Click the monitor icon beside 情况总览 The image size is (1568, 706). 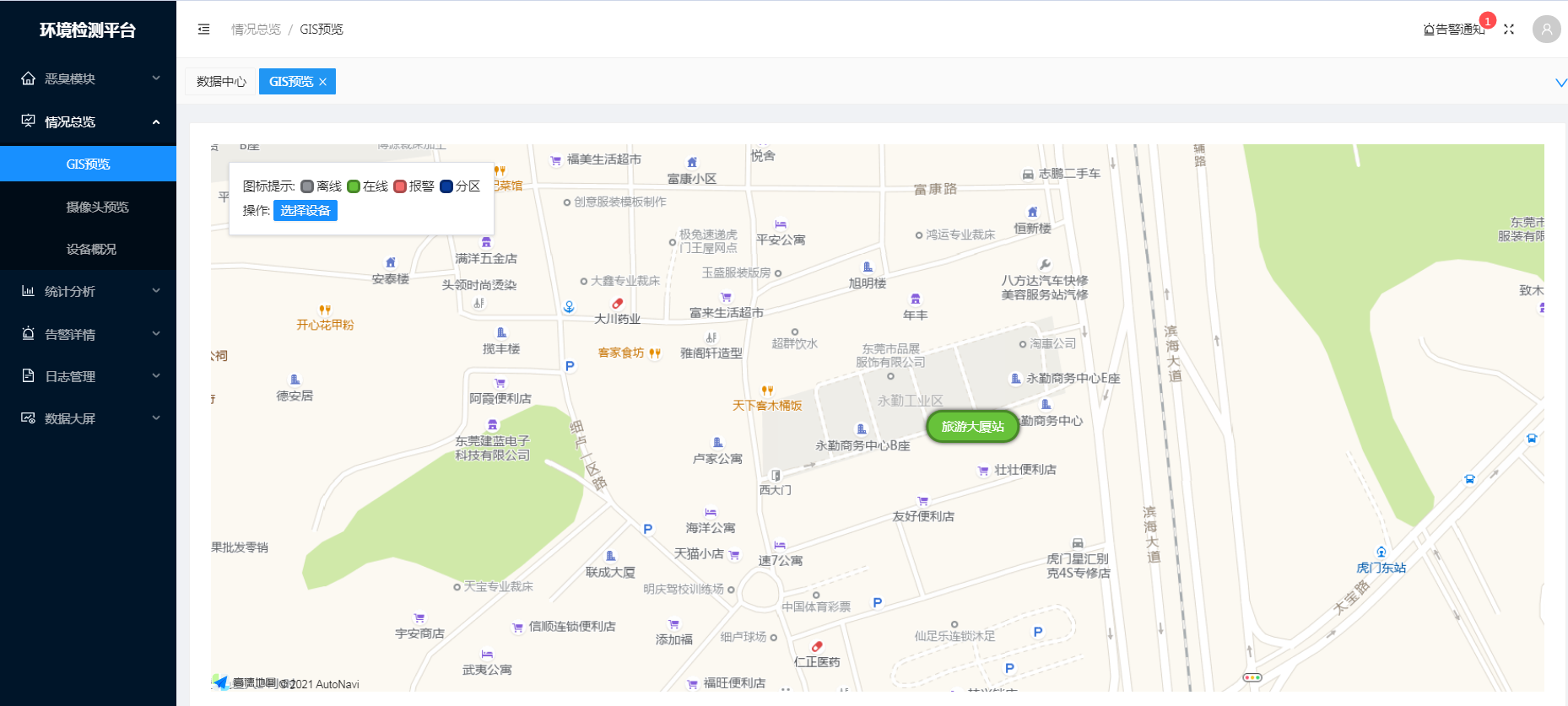pyautogui.click(x=29, y=121)
